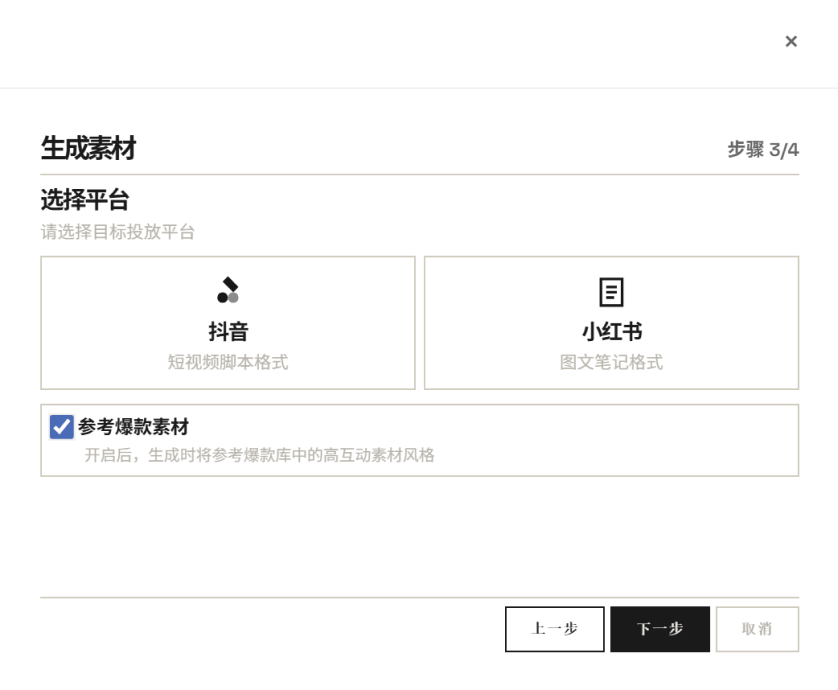Viewport: 838px width, 690px height.
Task: Click the 开启后，生成时将参考爆款库 description text
Action: click(x=259, y=455)
